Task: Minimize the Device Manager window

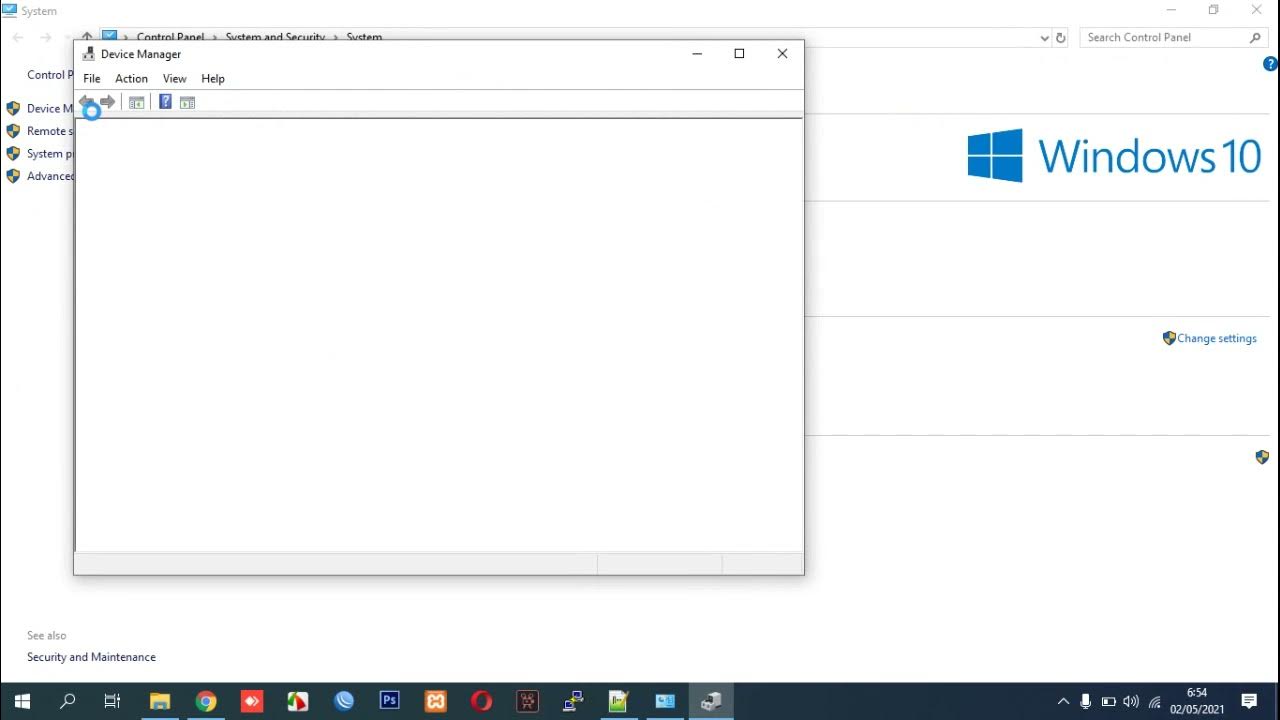Action: (698, 54)
